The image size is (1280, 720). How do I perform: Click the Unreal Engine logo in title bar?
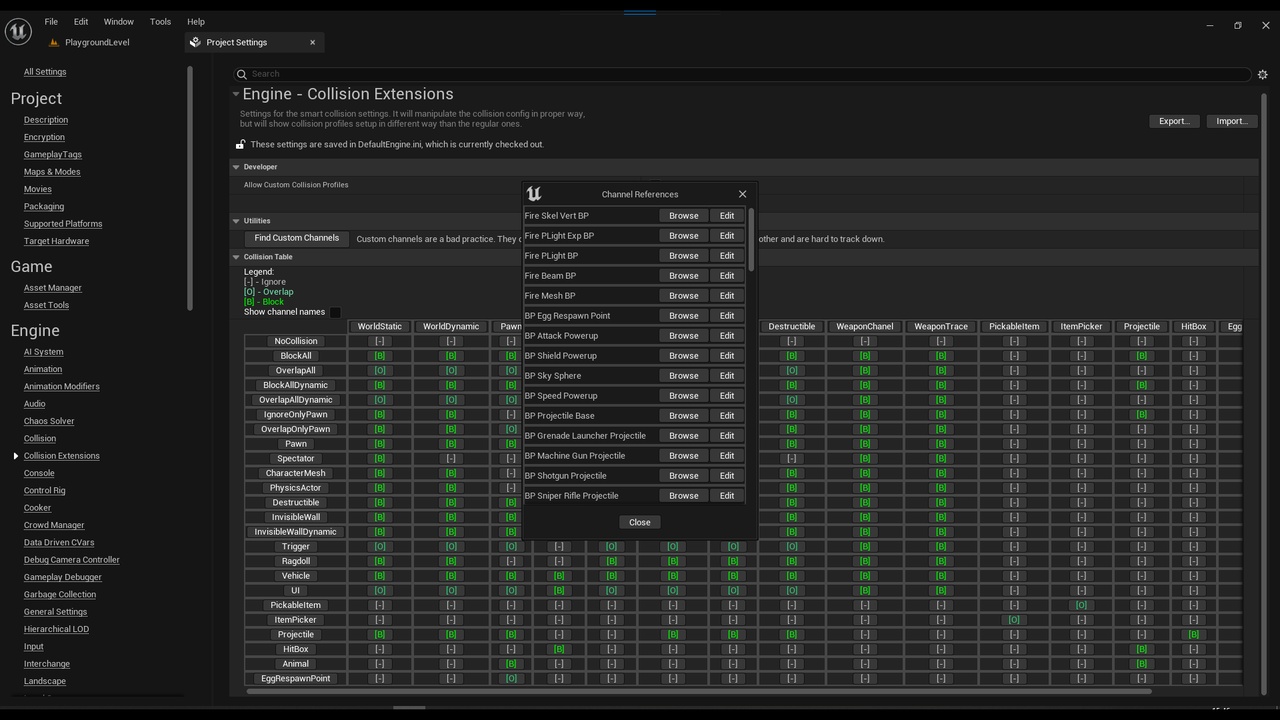pyautogui.click(x=18, y=32)
